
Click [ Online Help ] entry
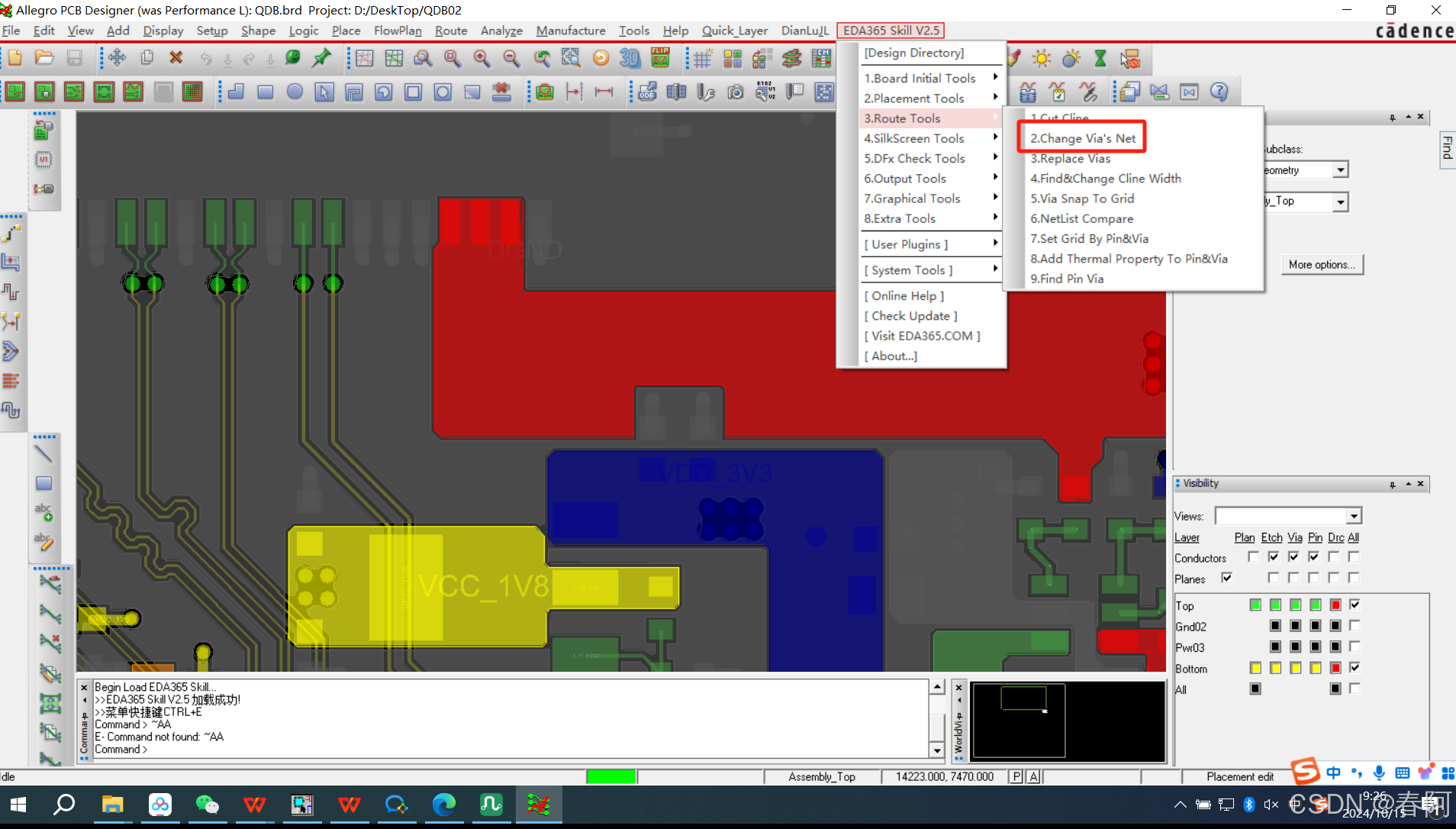[904, 296]
